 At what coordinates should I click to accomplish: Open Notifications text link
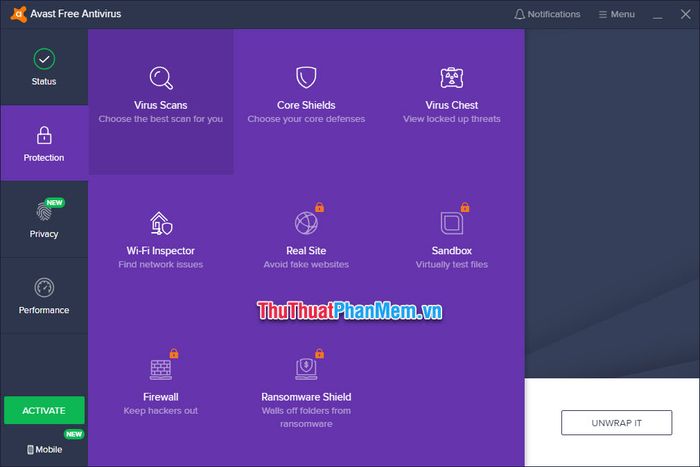pos(554,14)
